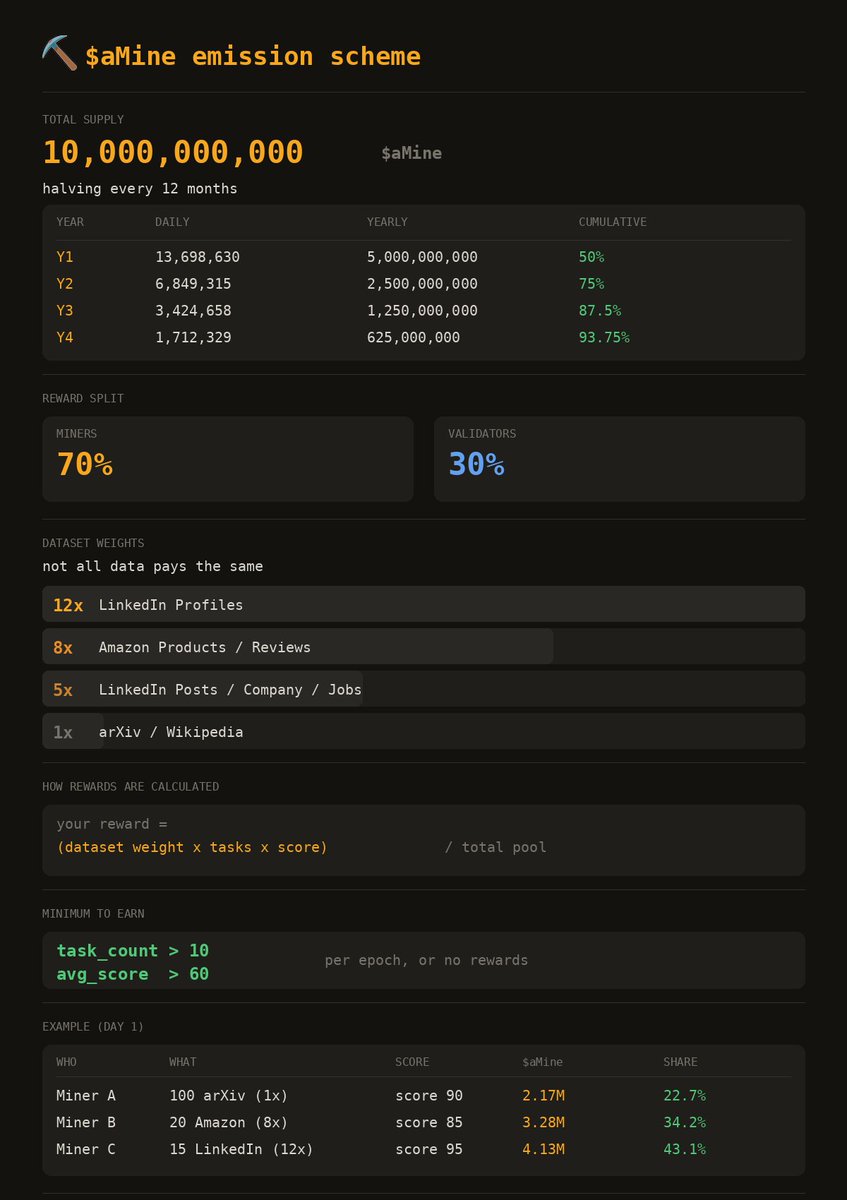Click daily value 3,424,658
Screen dimensions: 847x1200
tap(193, 311)
